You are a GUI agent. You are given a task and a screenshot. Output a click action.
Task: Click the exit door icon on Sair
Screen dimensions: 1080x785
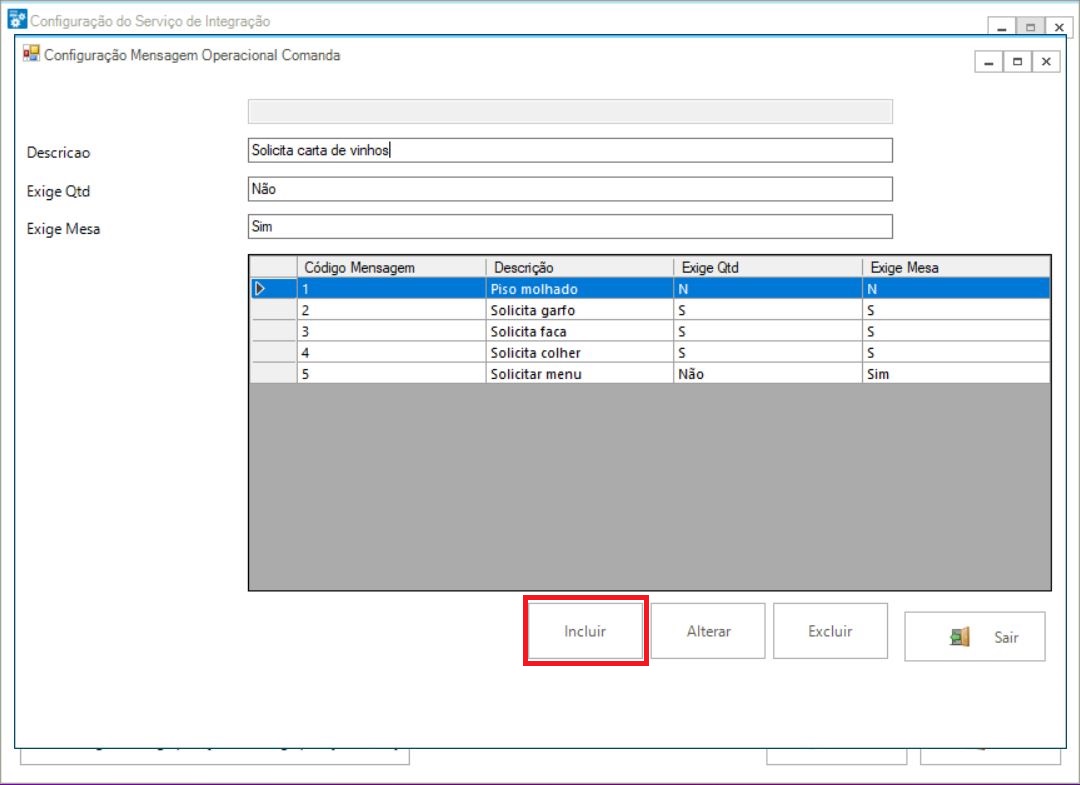click(959, 637)
